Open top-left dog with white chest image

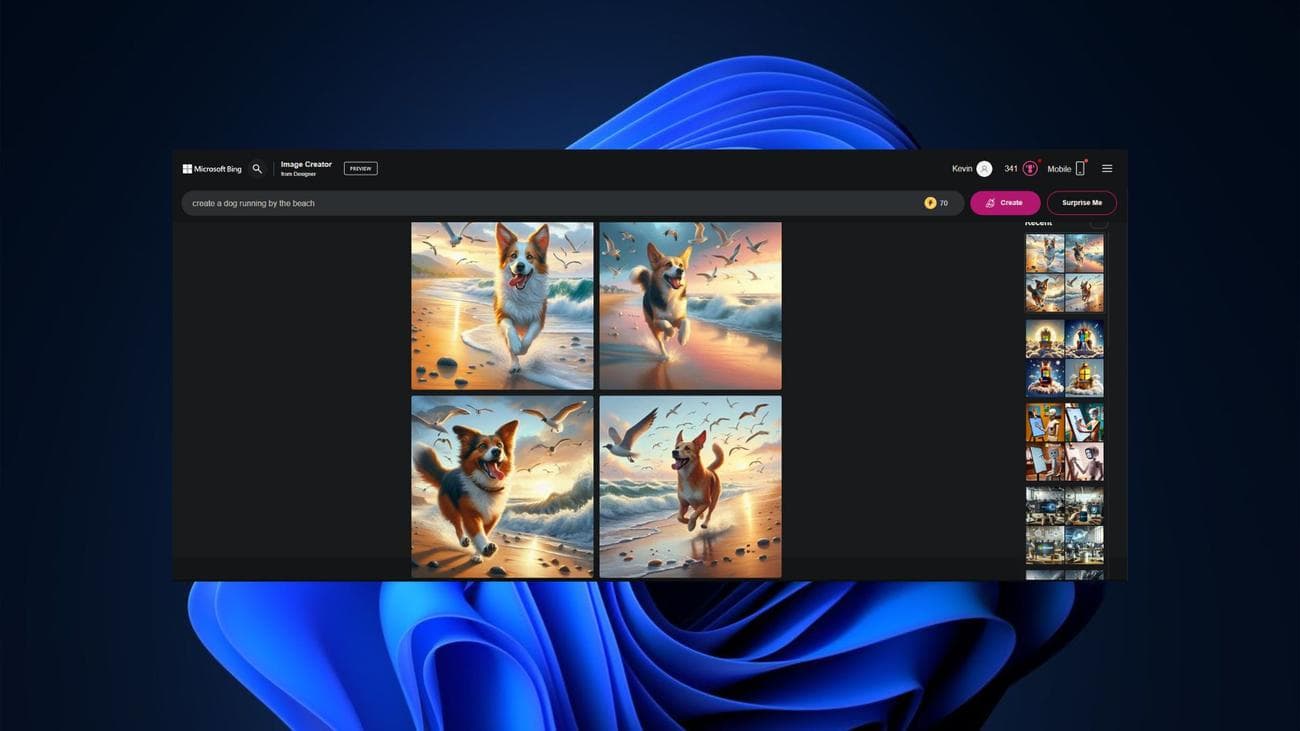click(x=502, y=305)
